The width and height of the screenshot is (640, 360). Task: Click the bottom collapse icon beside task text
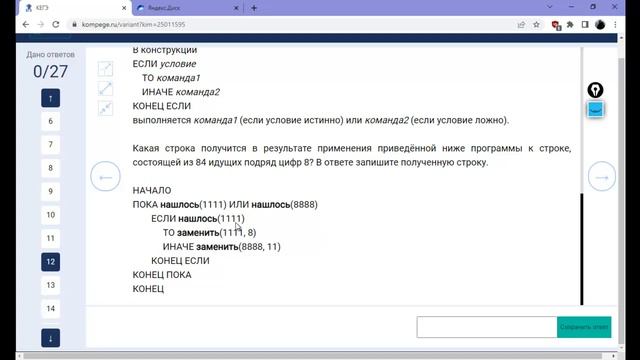(x=105, y=108)
